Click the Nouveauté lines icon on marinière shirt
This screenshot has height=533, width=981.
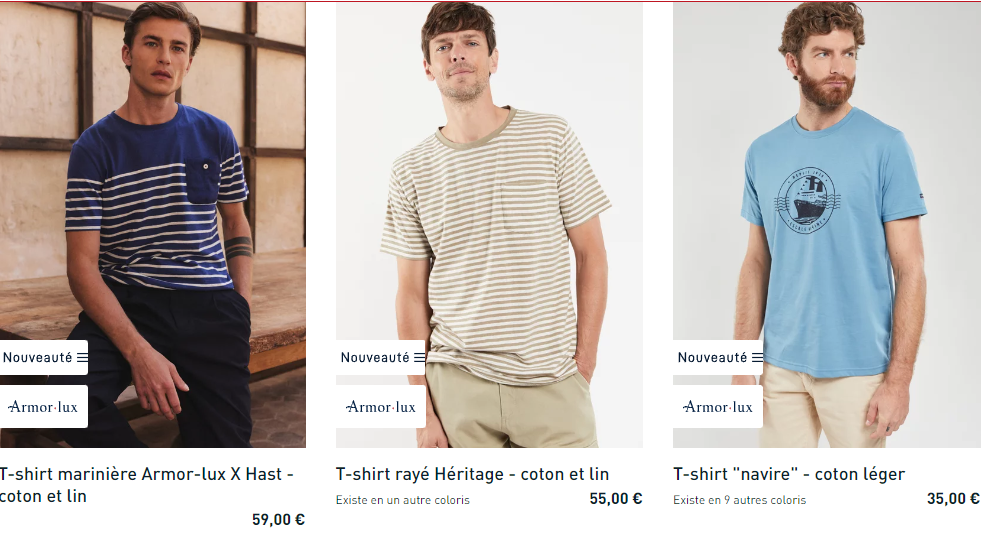pos(82,358)
